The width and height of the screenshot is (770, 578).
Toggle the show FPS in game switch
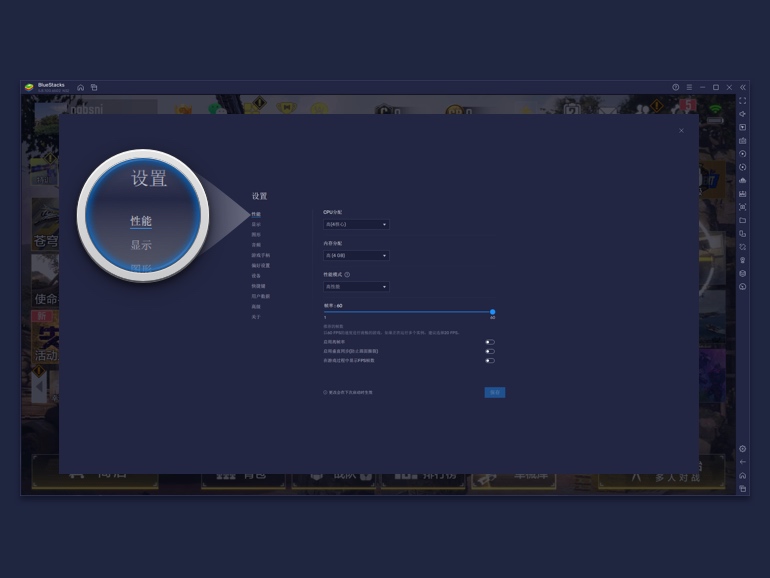pyautogui.click(x=490, y=360)
